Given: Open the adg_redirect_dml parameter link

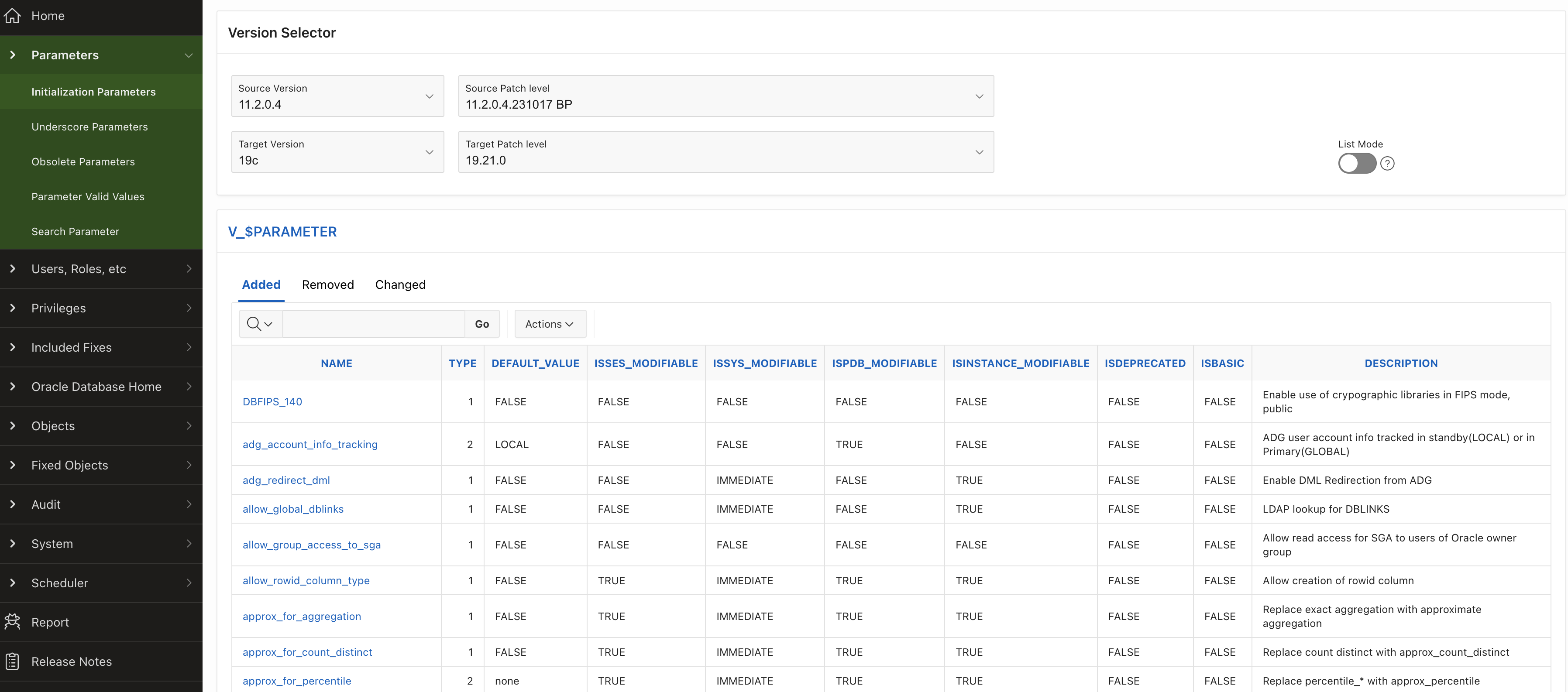Looking at the screenshot, I should pyautogui.click(x=286, y=480).
